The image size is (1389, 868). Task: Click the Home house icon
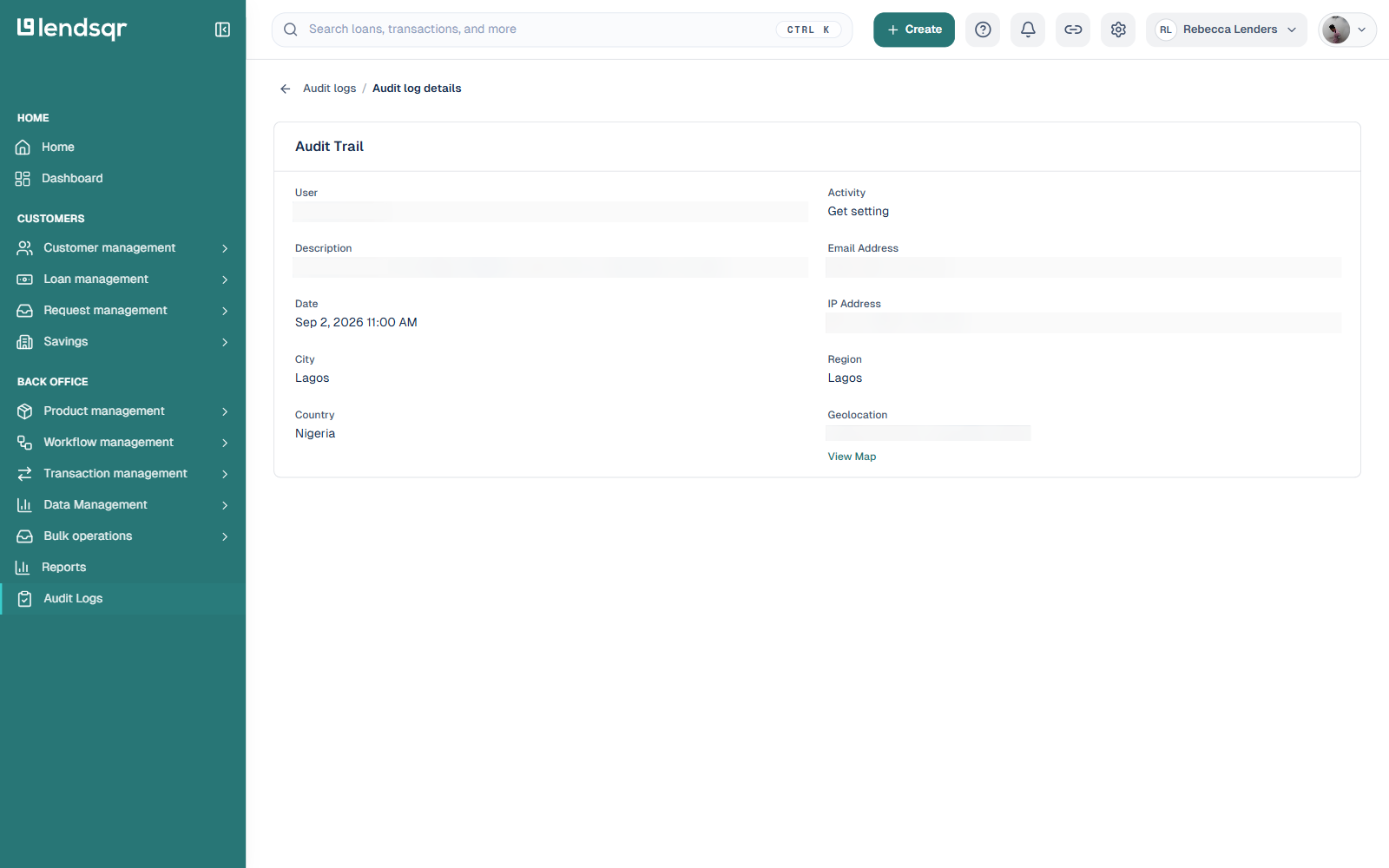click(23, 148)
